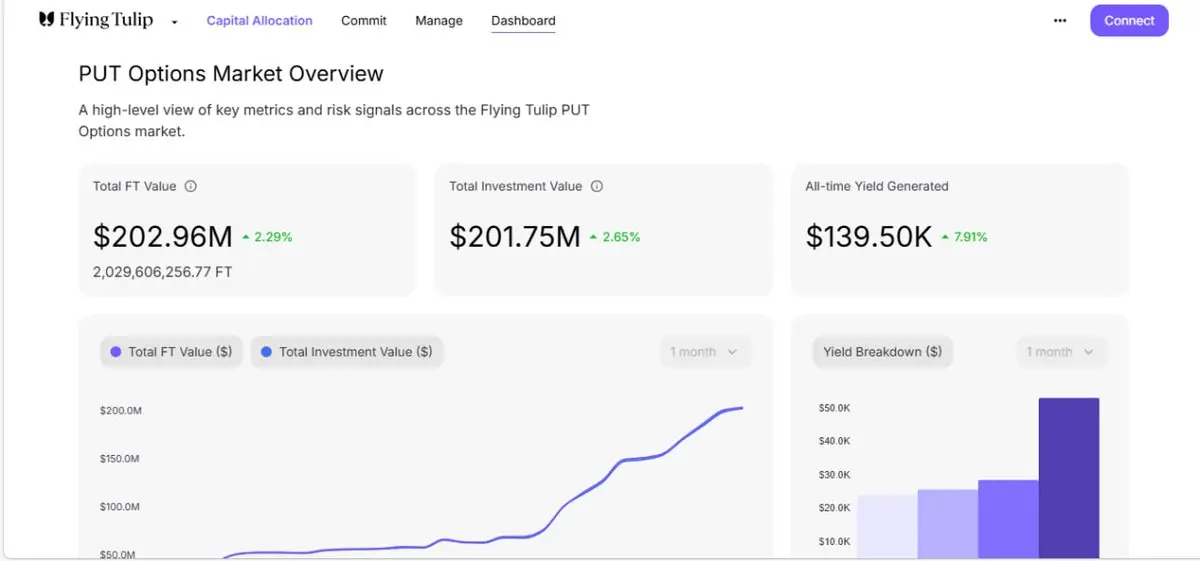This screenshot has height=561, width=1200.
Task: Open the three-dot more menu
Action: (1060, 20)
